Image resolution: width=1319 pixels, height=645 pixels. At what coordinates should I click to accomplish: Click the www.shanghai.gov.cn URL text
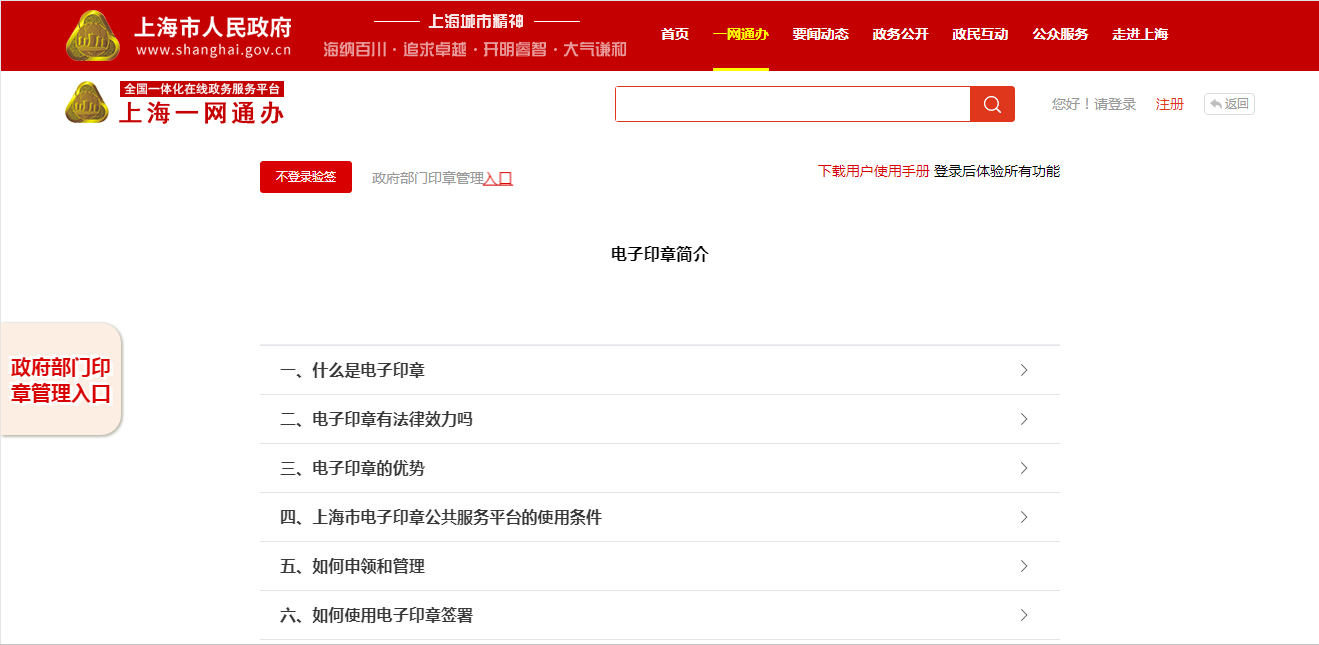(213, 50)
